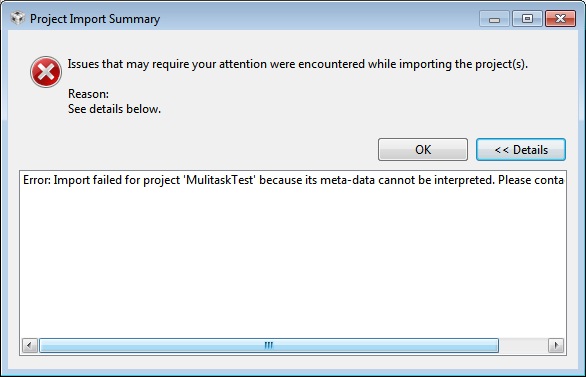Click the horizontal scrollbar right arrow
586x377 pixels.
(556, 345)
